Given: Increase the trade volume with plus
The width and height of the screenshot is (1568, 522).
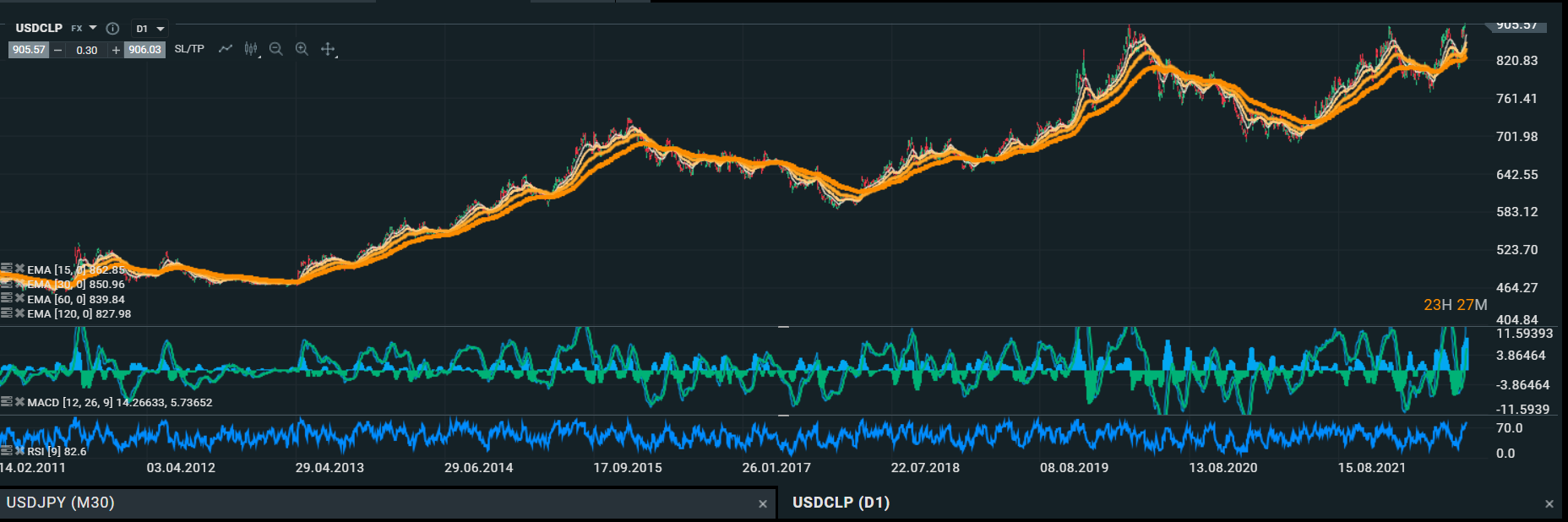Looking at the screenshot, I should click(116, 50).
